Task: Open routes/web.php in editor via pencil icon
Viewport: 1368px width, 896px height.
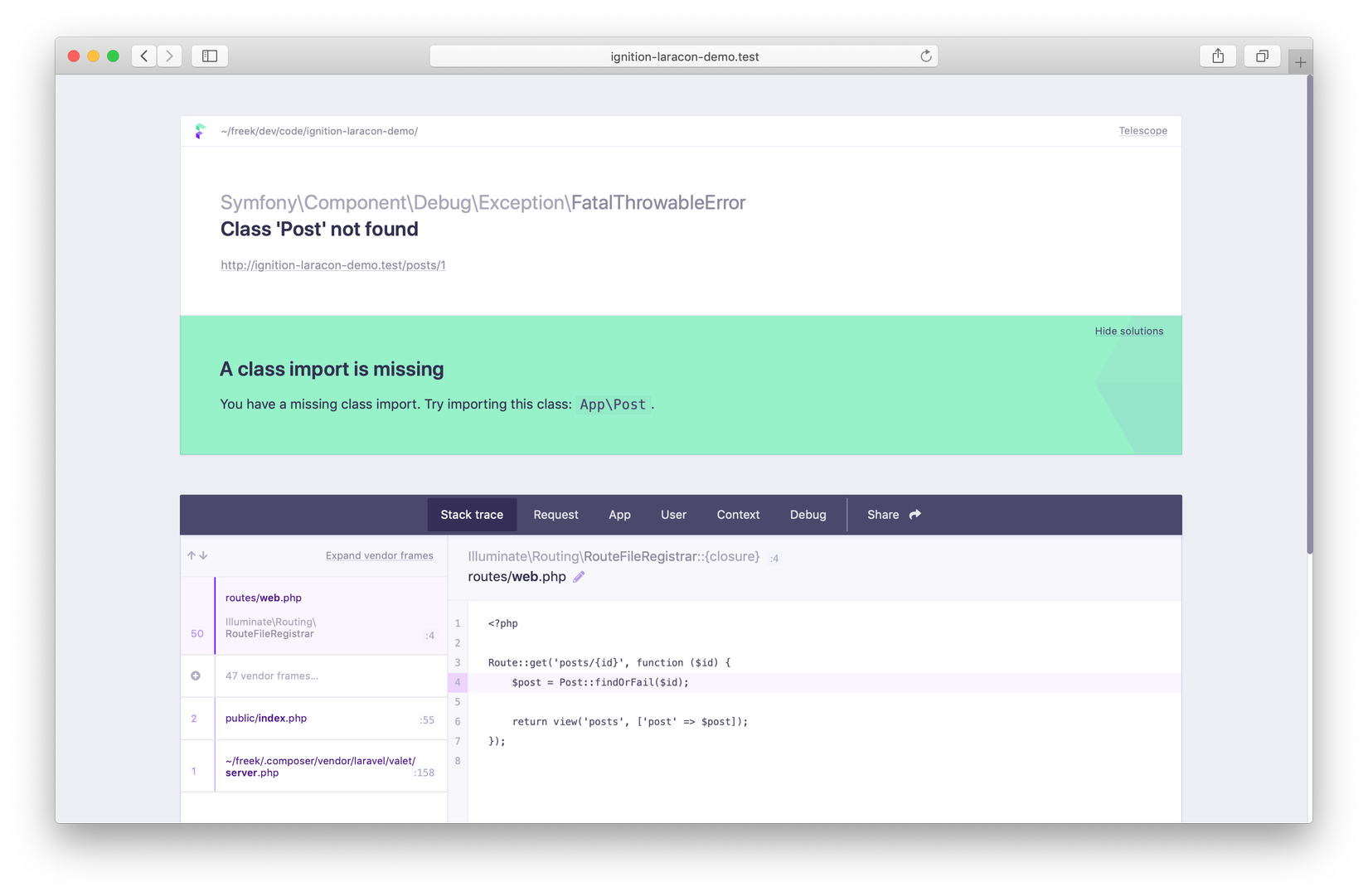Action: 579,577
